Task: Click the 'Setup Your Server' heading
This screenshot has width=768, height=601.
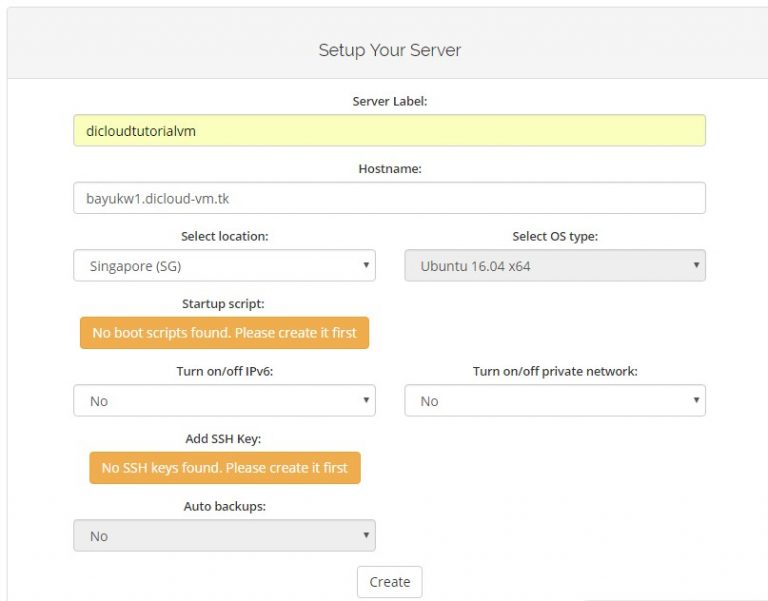Action: pyautogui.click(x=389, y=50)
